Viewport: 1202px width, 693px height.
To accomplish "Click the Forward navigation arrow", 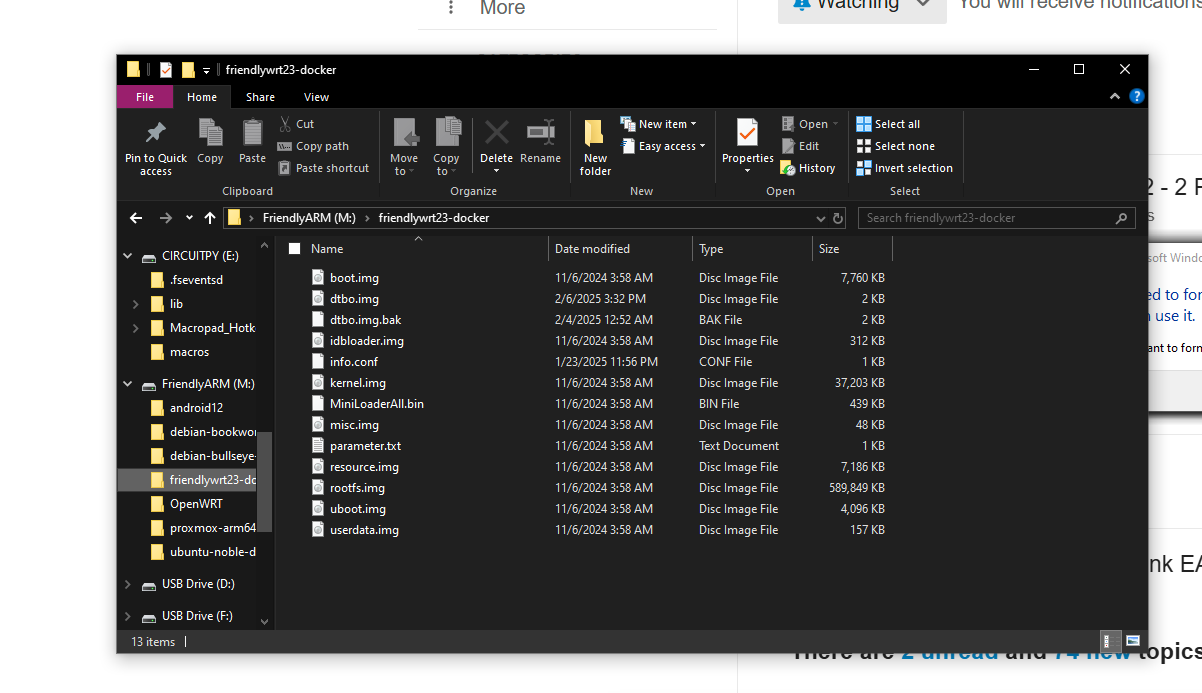I will (x=166, y=218).
